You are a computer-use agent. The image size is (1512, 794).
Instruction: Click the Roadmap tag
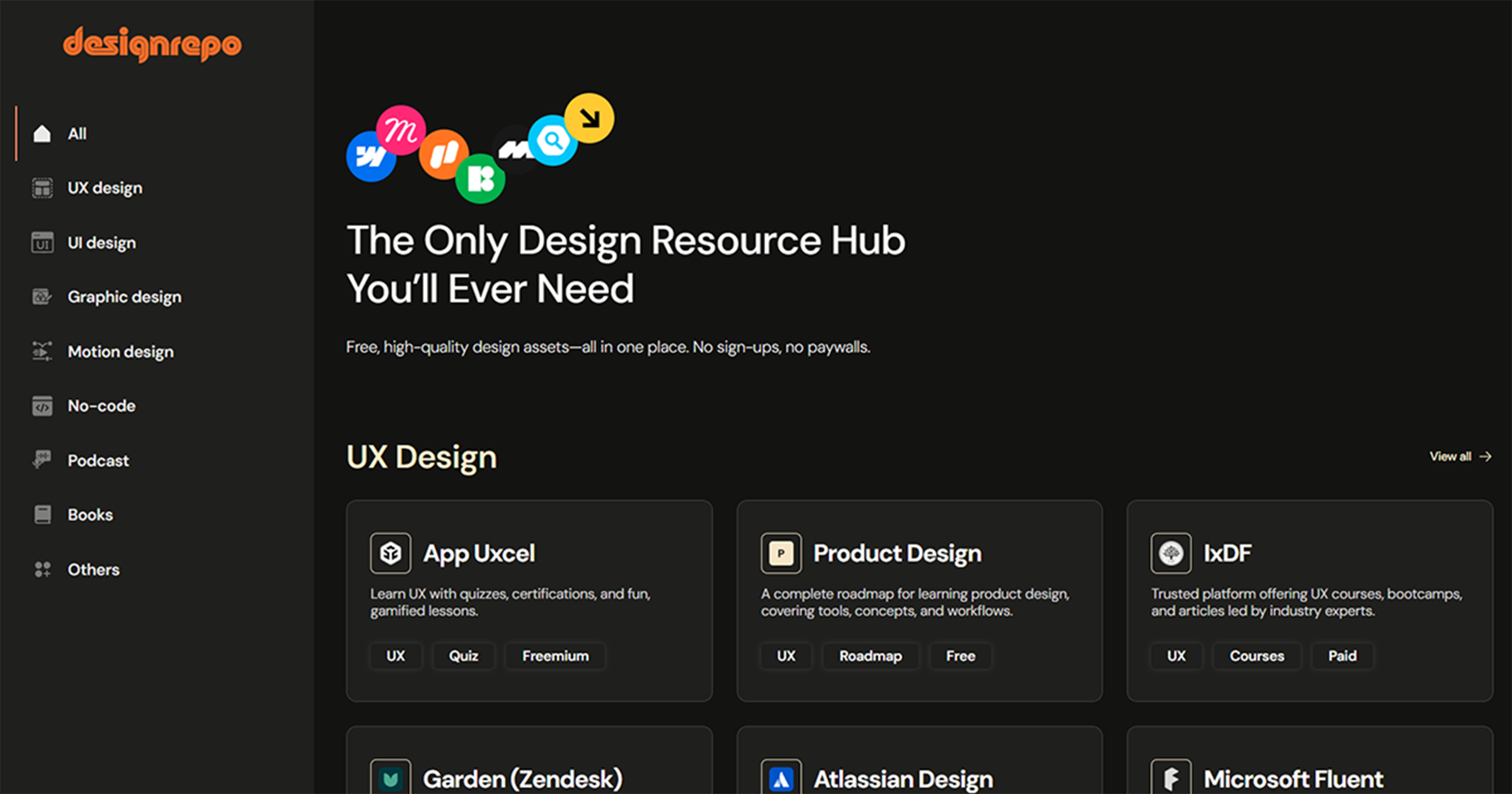pos(870,656)
